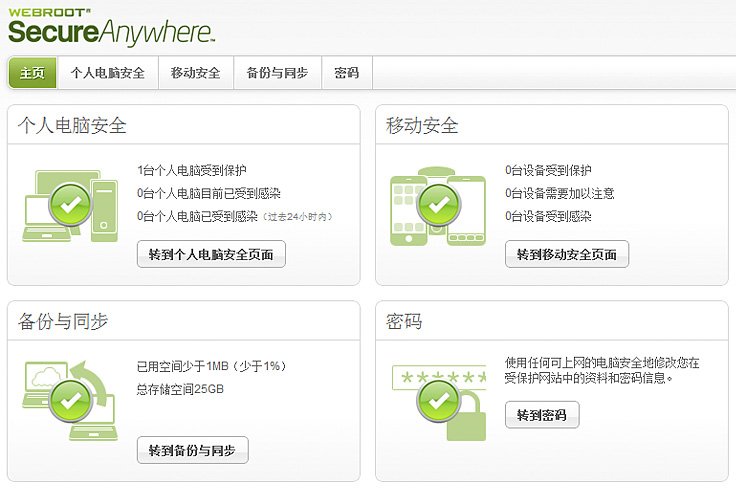Viewport: 737px width, 495px height.
Task: Click the 移动安全 panel heading
Action: pyautogui.click(x=422, y=126)
